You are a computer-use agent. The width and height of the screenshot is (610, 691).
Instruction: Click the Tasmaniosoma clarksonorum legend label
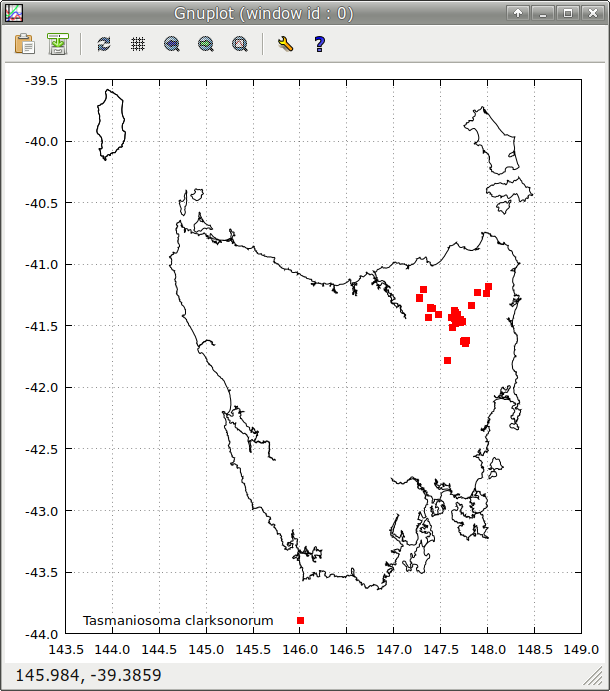[x=178, y=620]
